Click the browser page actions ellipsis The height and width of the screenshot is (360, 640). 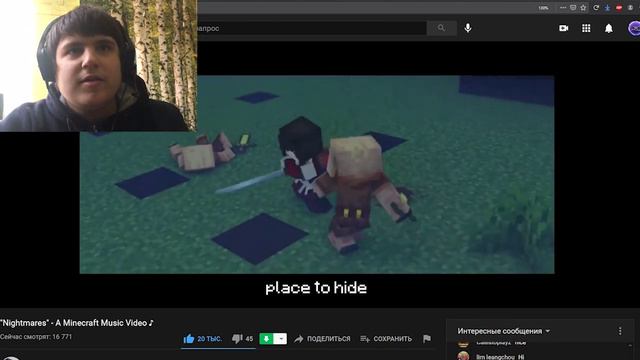click(x=563, y=8)
